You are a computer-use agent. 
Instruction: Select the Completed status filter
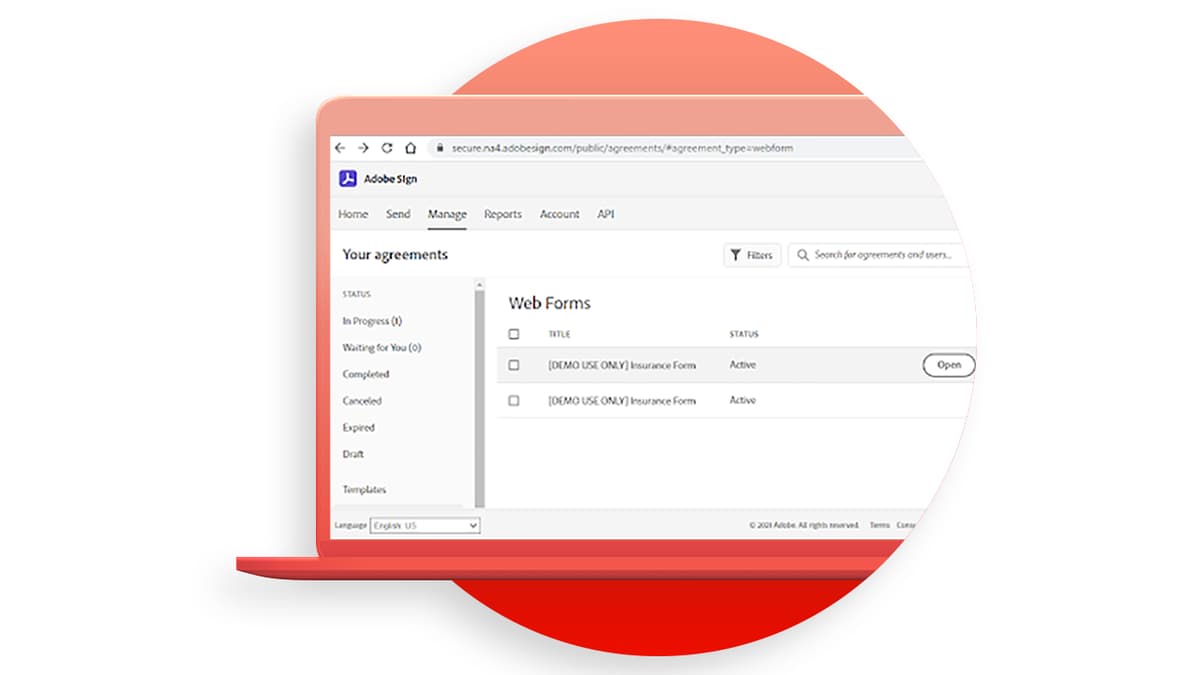365,374
